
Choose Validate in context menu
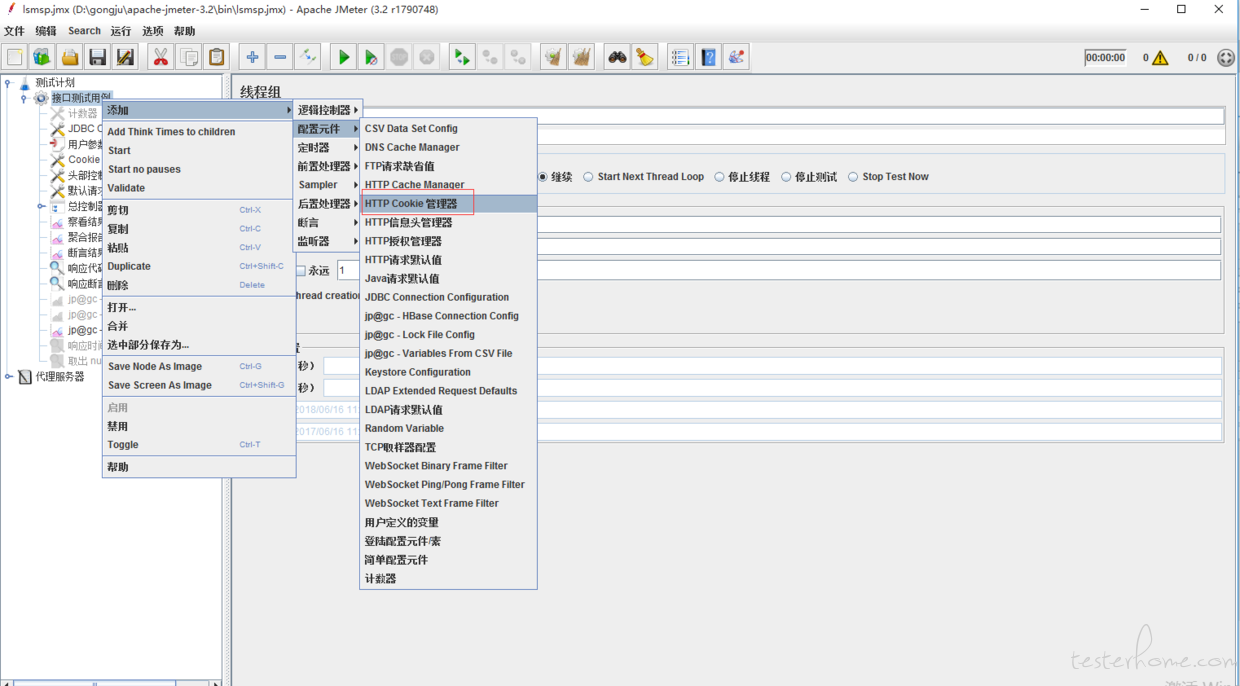click(199, 188)
